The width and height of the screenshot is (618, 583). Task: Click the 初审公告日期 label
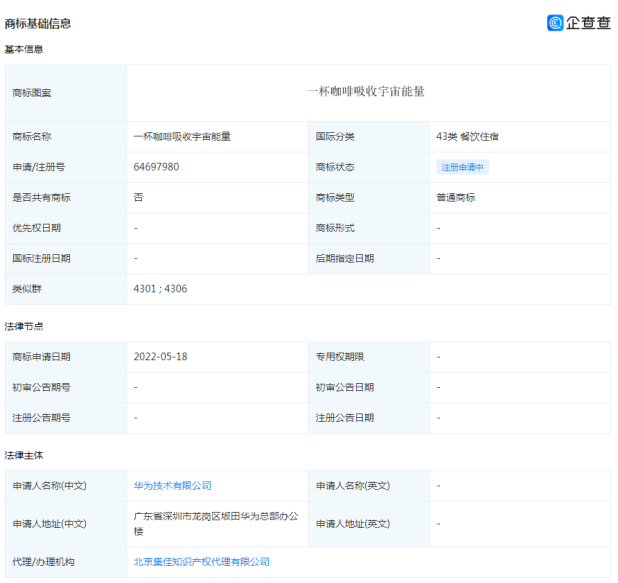coord(345,387)
